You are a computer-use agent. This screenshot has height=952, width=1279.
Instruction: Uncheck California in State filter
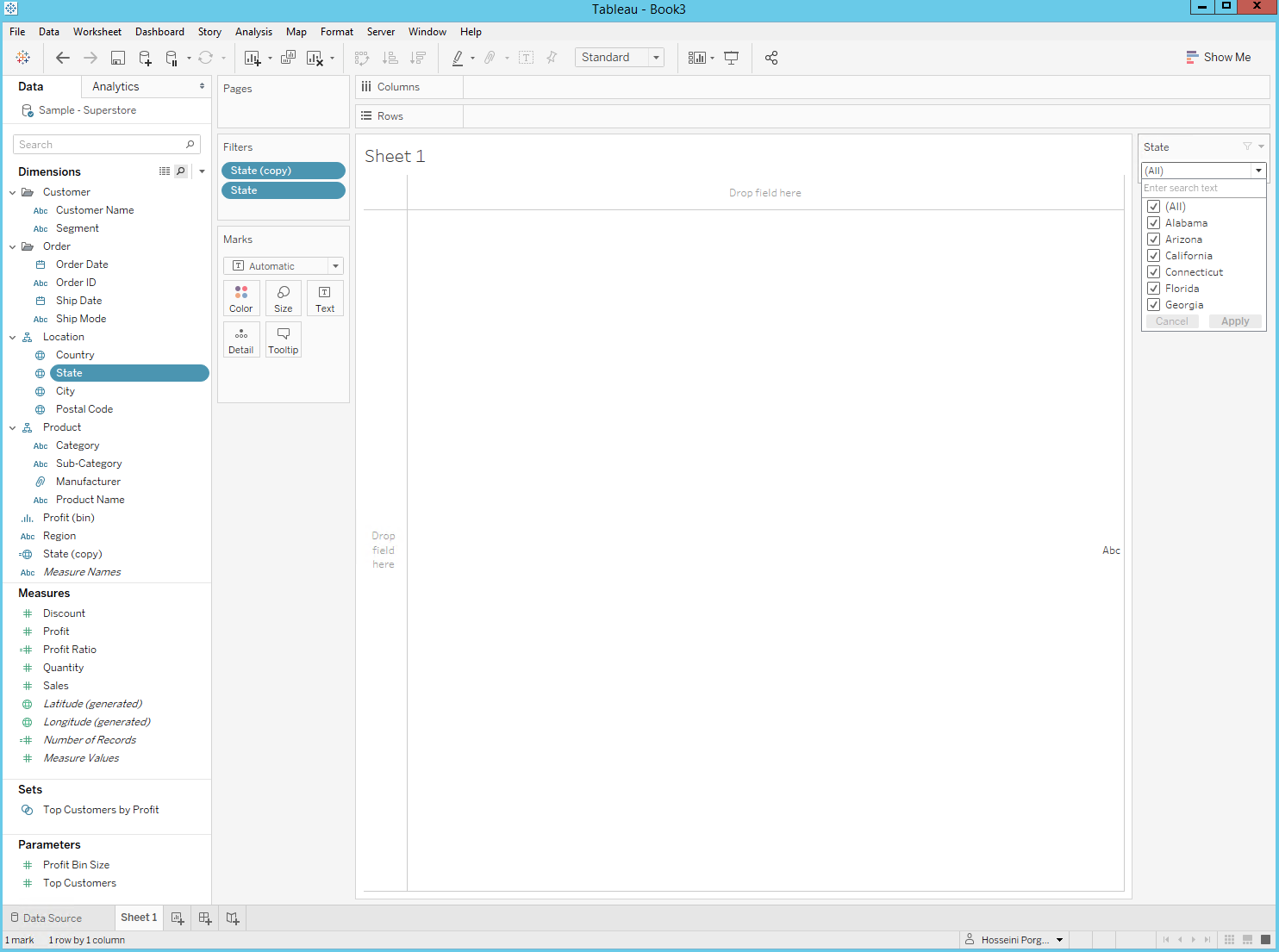(1153, 256)
